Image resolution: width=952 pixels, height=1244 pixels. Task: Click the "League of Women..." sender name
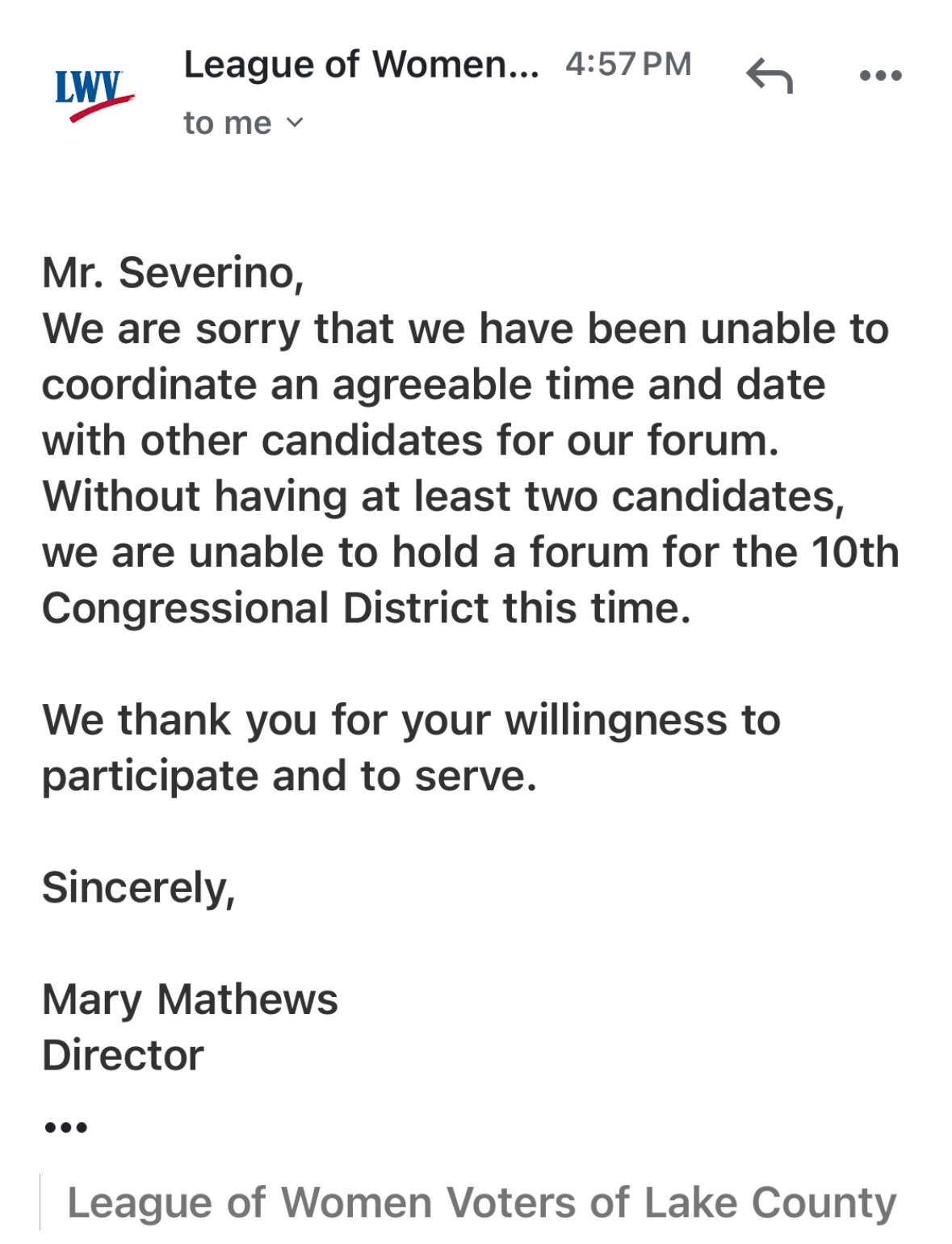[361, 65]
